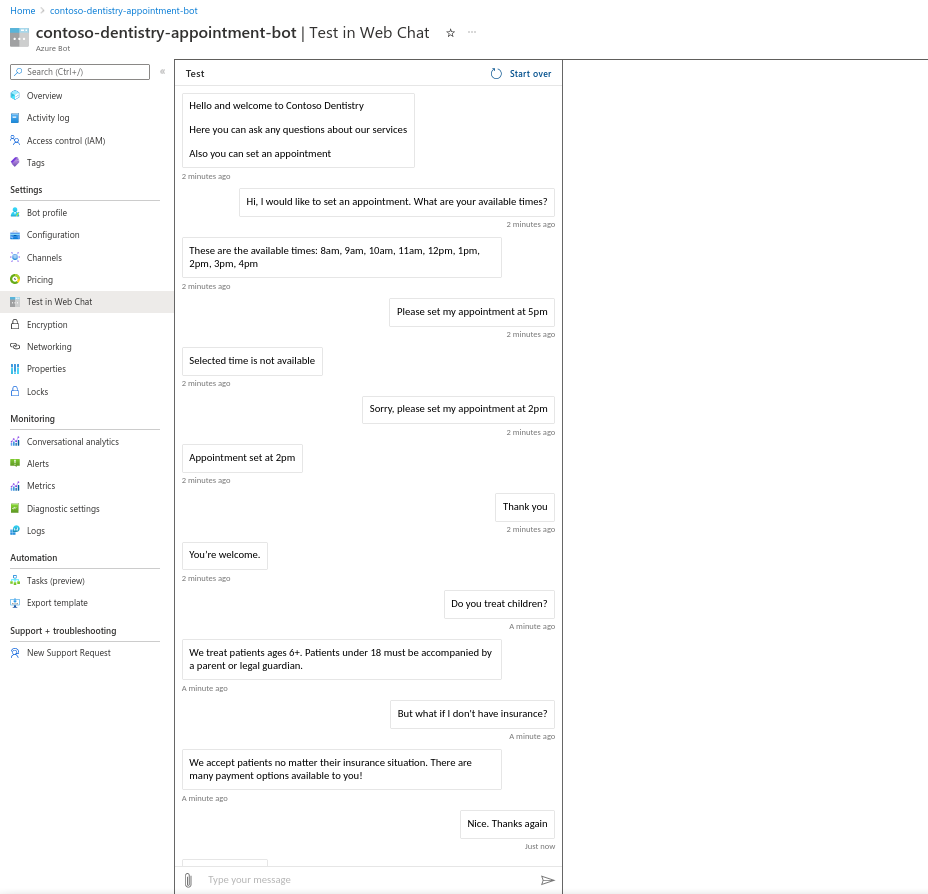Click the welcome message from Contoso Dentistry

[x=298, y=130]
